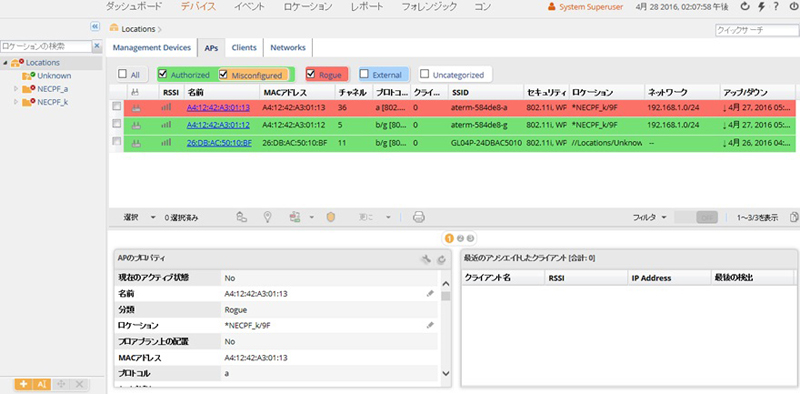Screen dimensions: 800x394
Task: Select checkbox for row A4:12:42:A3:01:13
Action: (117, 107)
